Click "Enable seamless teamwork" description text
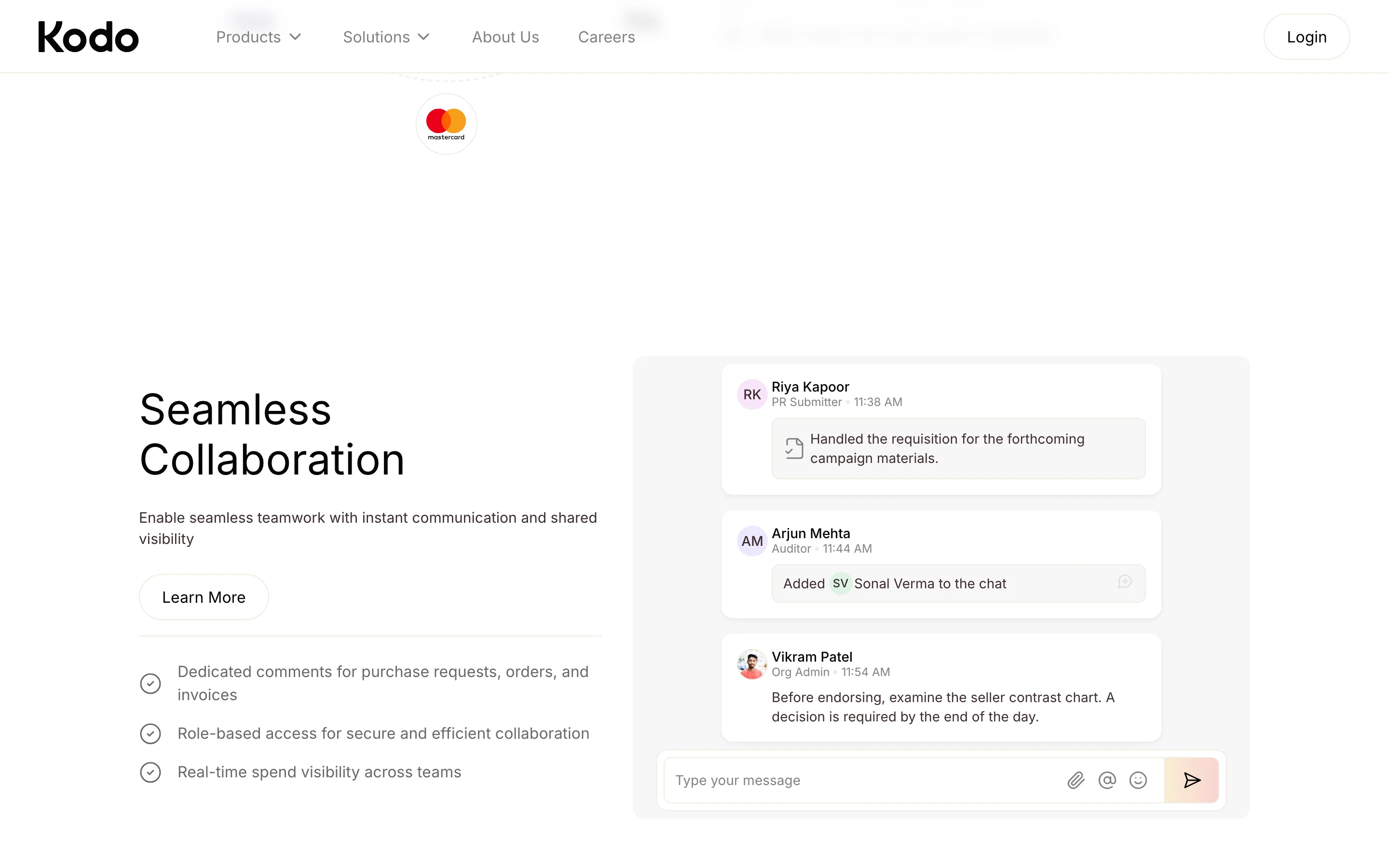This screenshot has width=1389, height=868. (368, 528)
